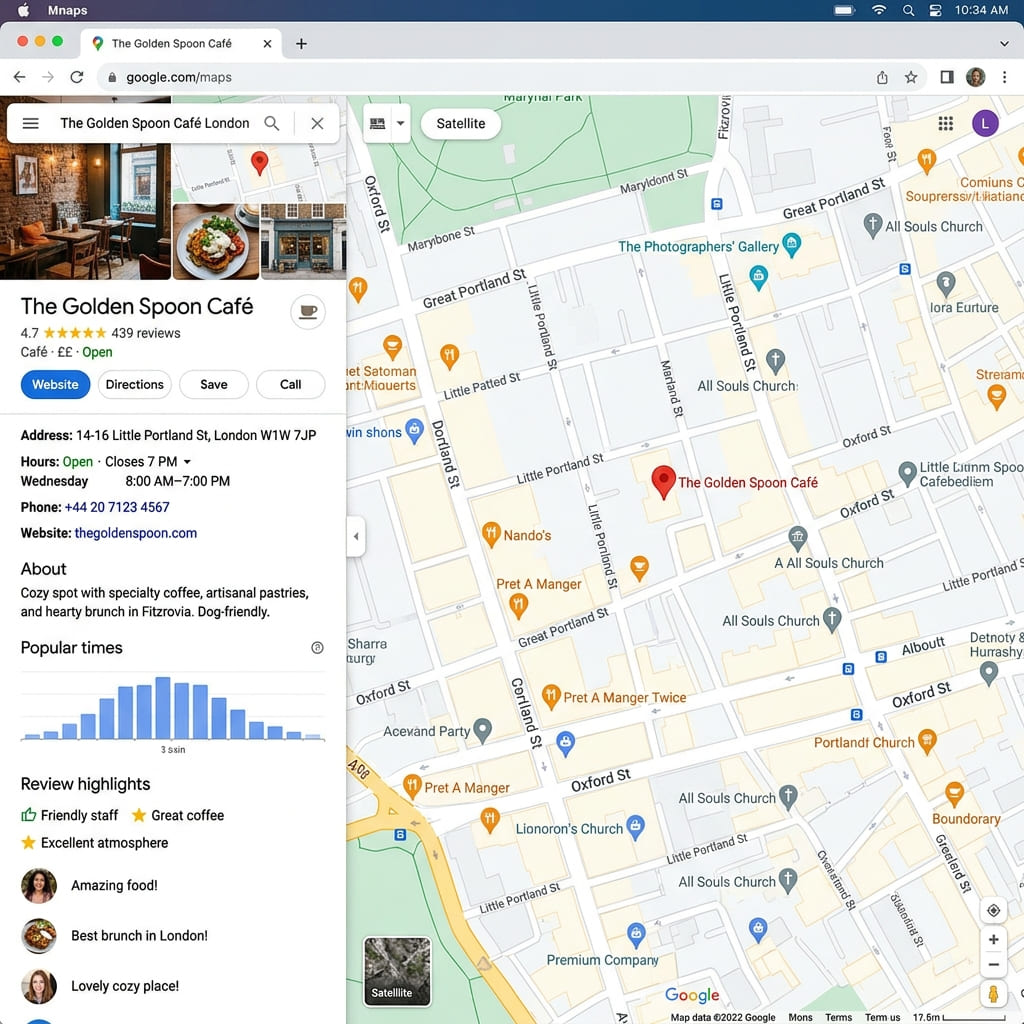Bookmark the page with the star icon
1024x1024 pixels.
[911, 77]
